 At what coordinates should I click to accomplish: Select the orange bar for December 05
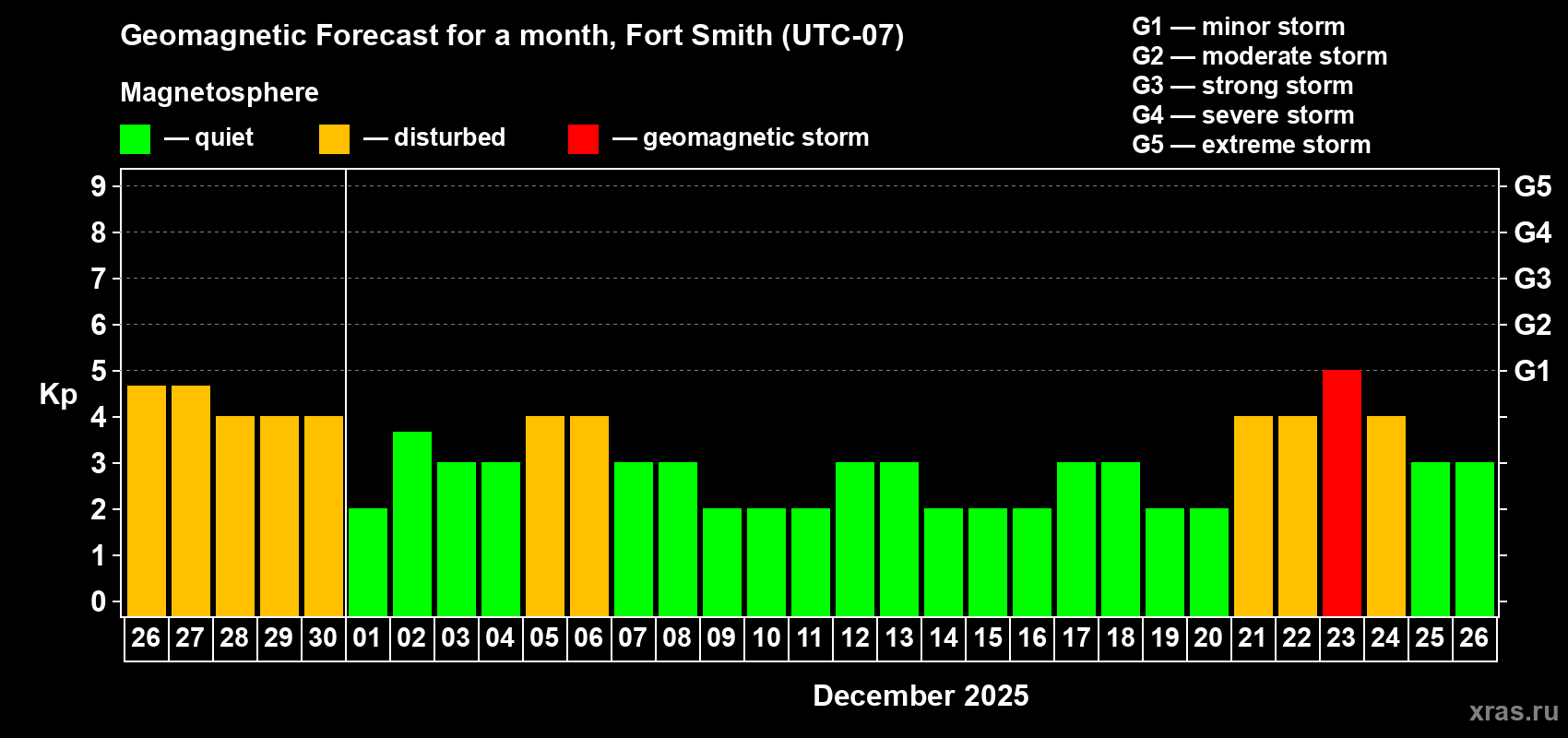545,517
